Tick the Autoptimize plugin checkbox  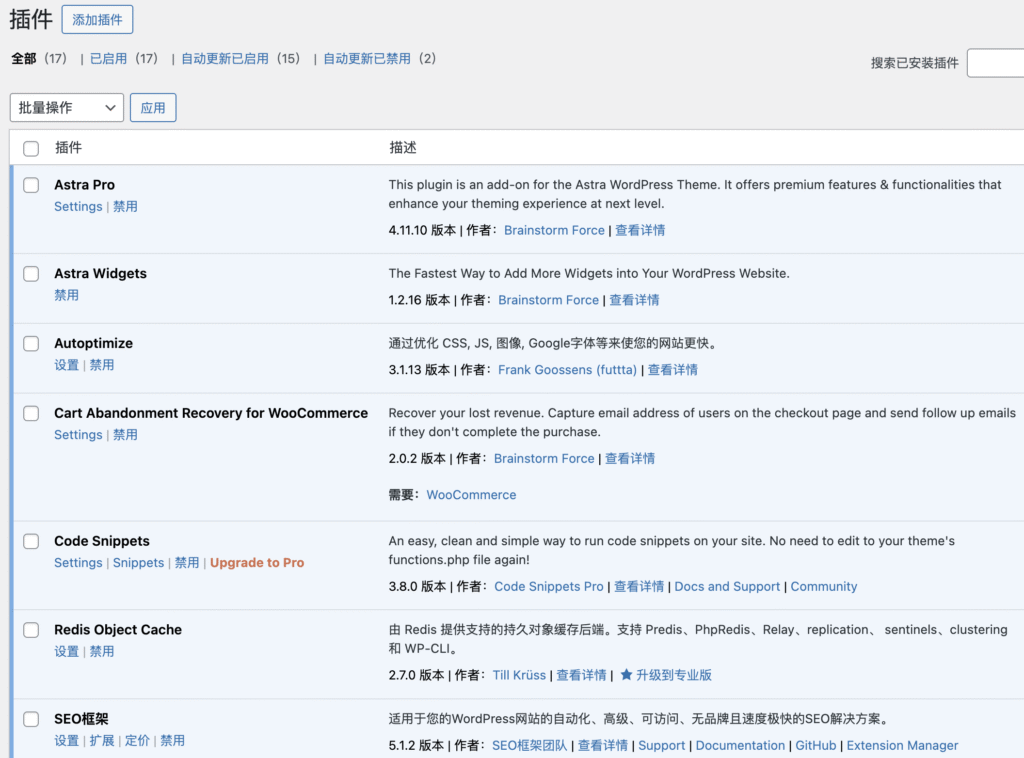(32, 344)
